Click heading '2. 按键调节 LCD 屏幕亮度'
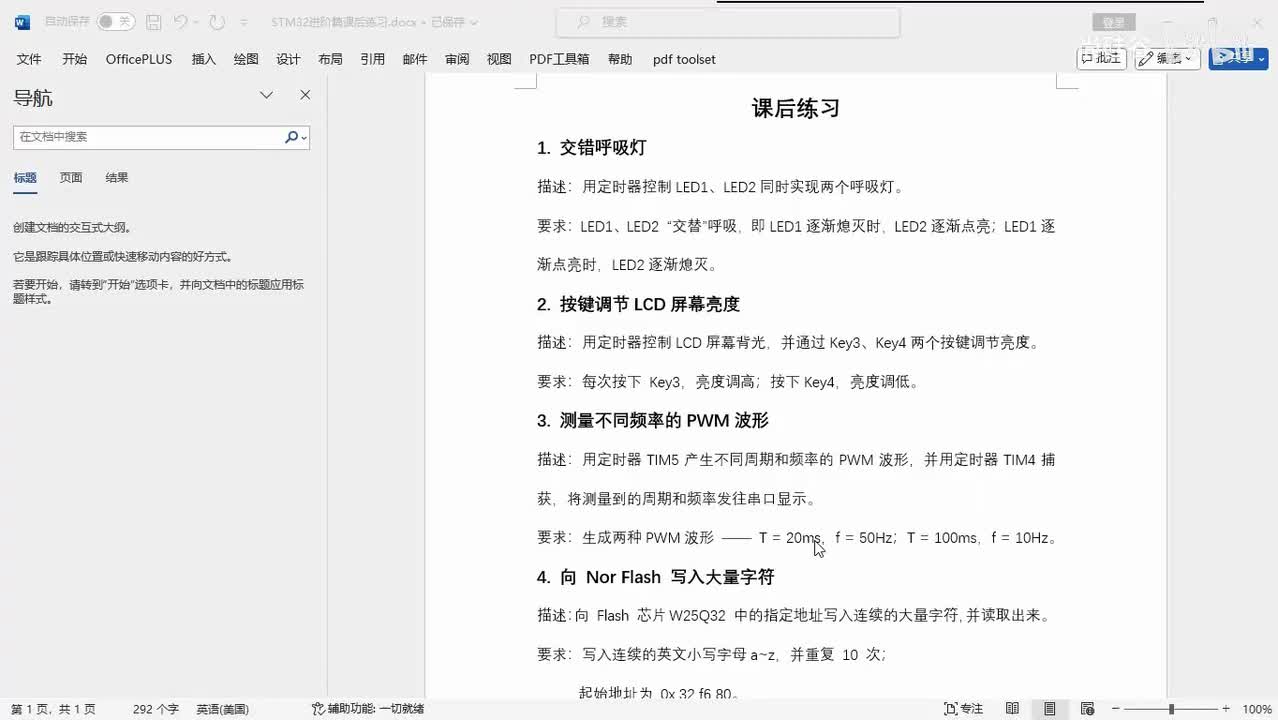This screenshot has width=1278, height=720. (638, 304)
